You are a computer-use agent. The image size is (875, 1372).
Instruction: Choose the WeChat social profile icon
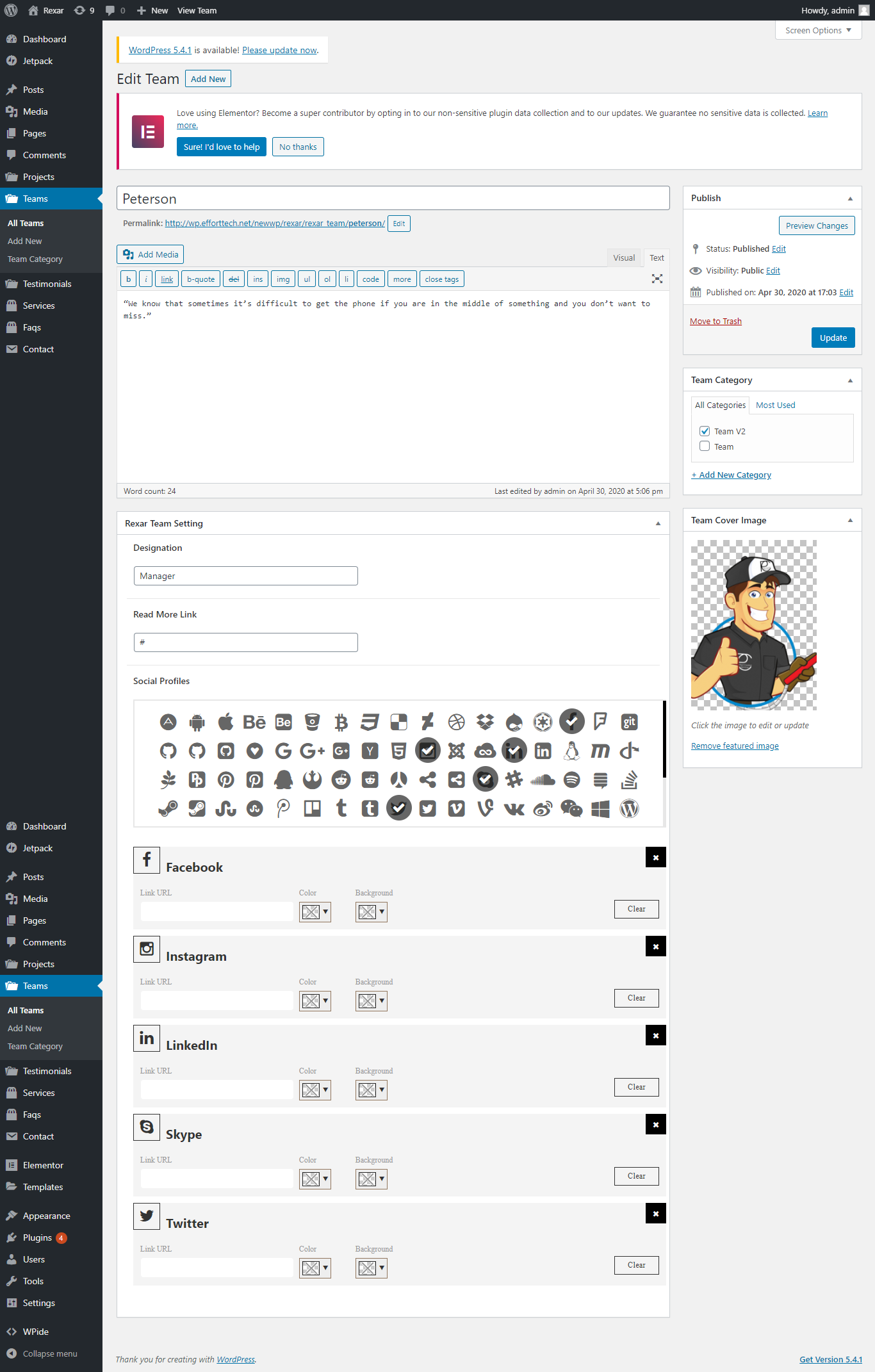coord(571,808)
